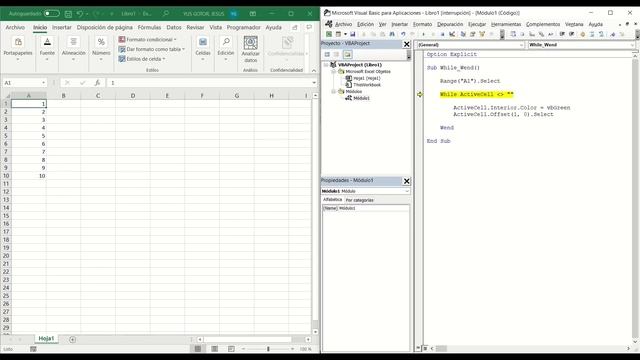Open Estilos de celda dropdown
The height and width of the screenshot is (360, 640).
(x=142, y=59)
